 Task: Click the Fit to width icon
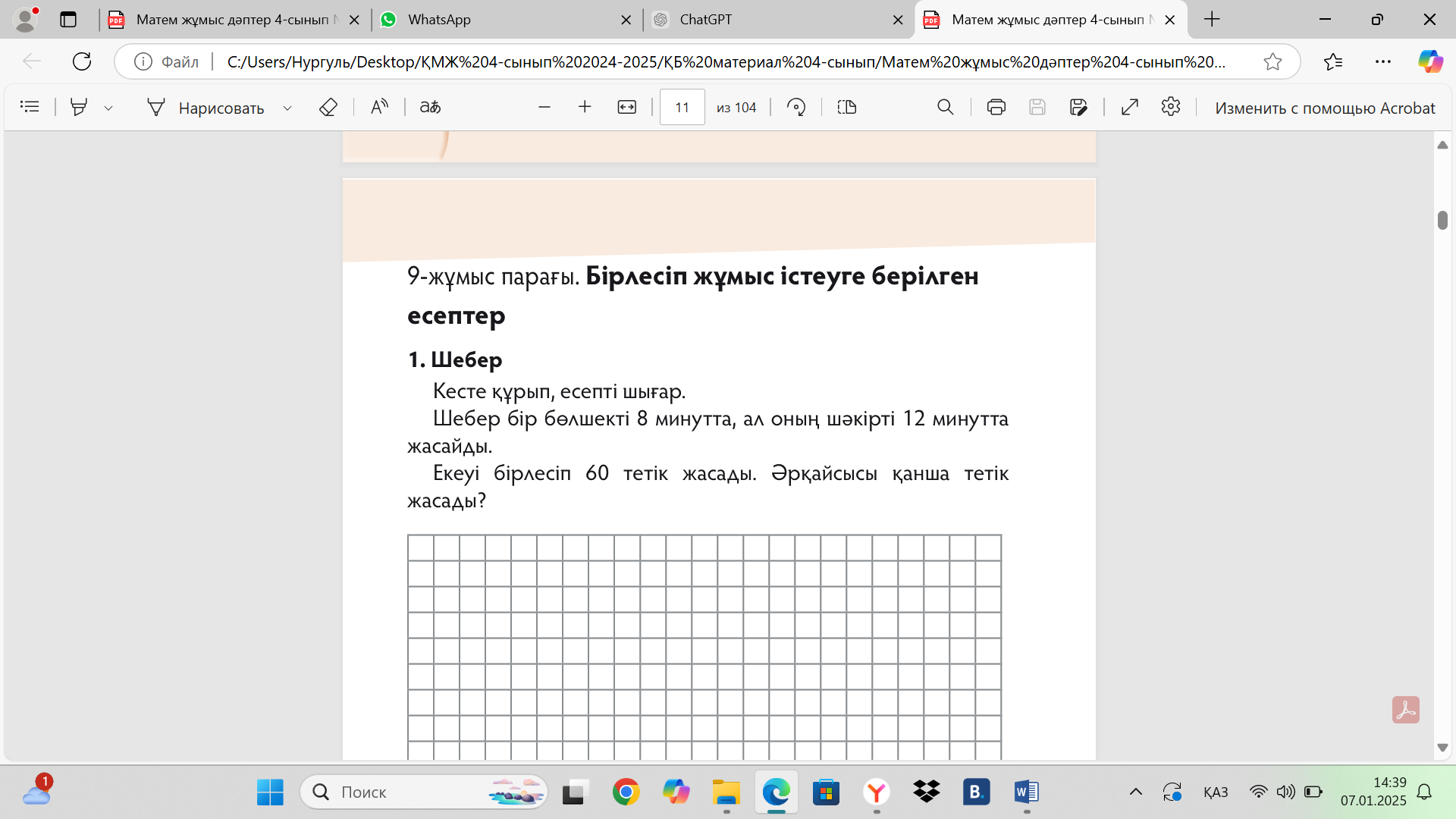point(626,107)
